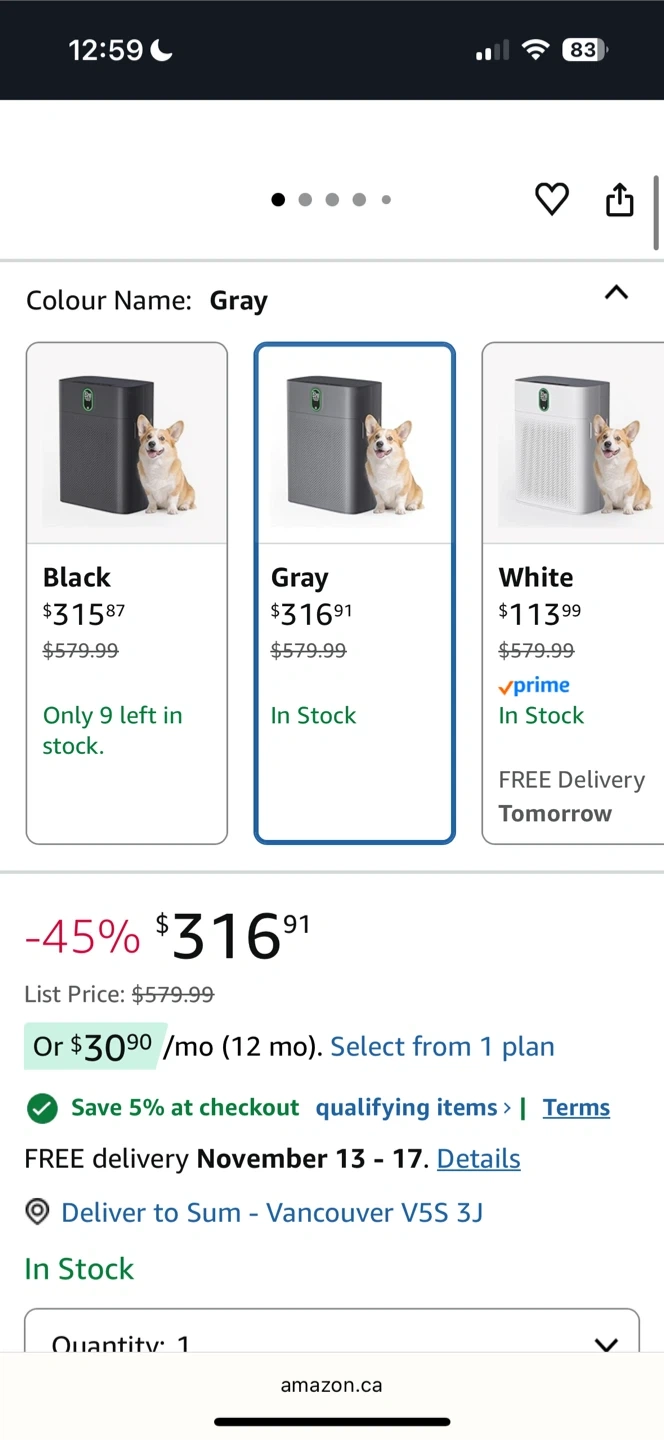Tap the battery indicator showing 83
664x1440 pixels.
pos(585,50)
